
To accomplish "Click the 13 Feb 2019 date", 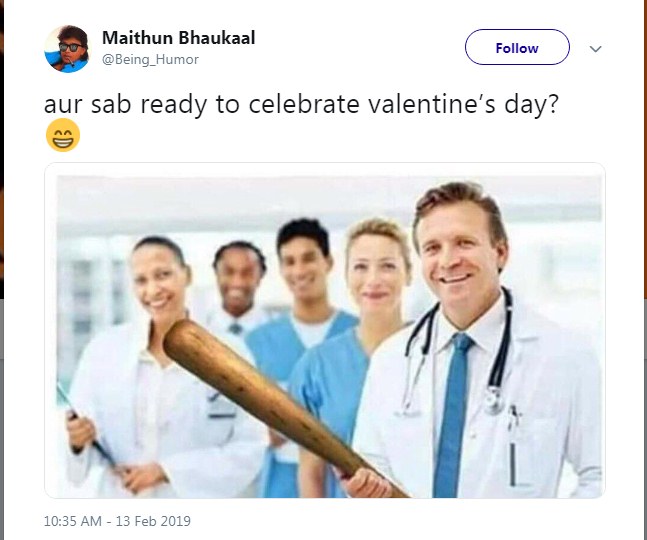I will 153,521.
